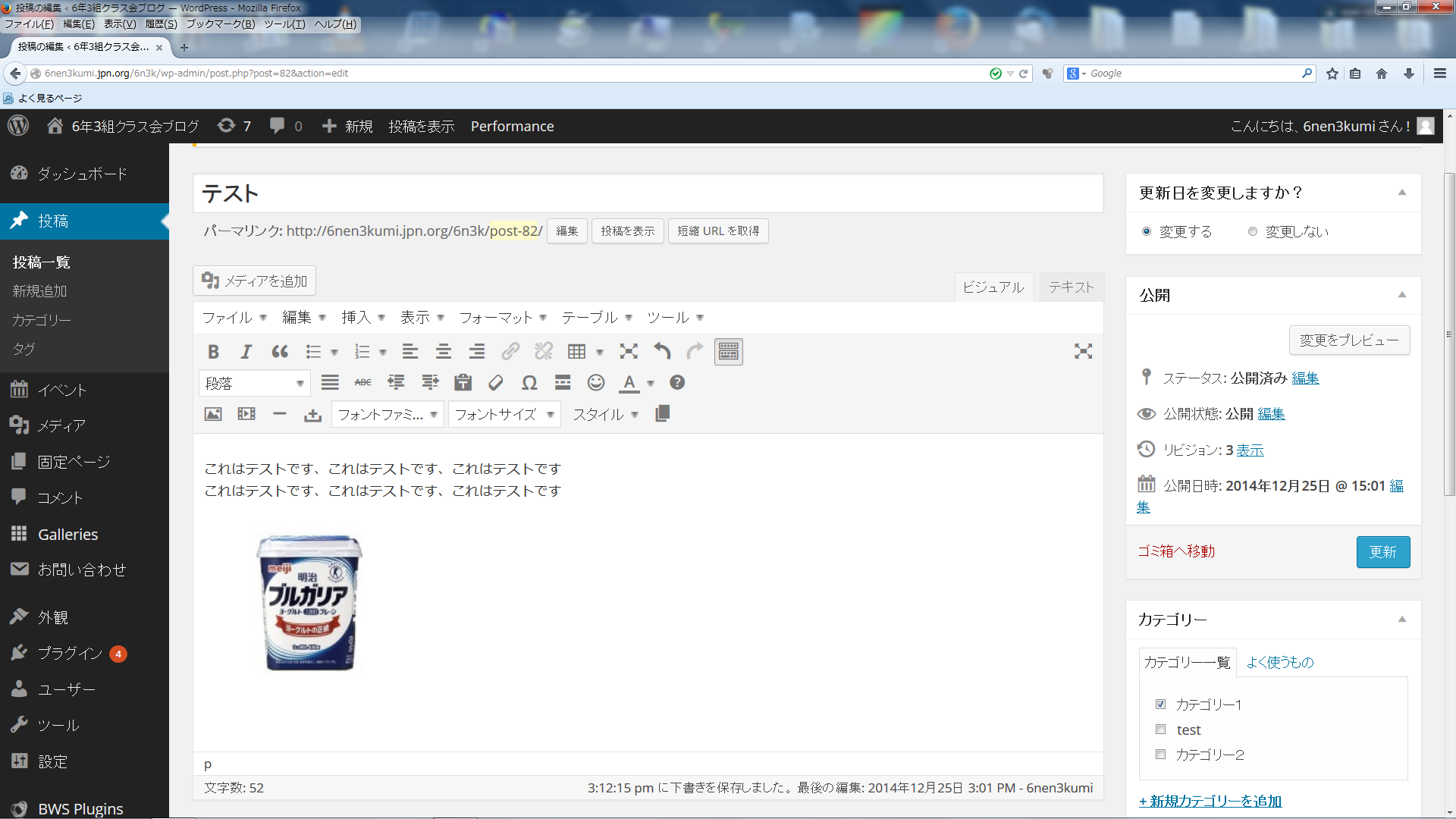The width and height of the screenshot is (1456, 819).
Task: Paste as text clipboard icon
Action: 463,382
